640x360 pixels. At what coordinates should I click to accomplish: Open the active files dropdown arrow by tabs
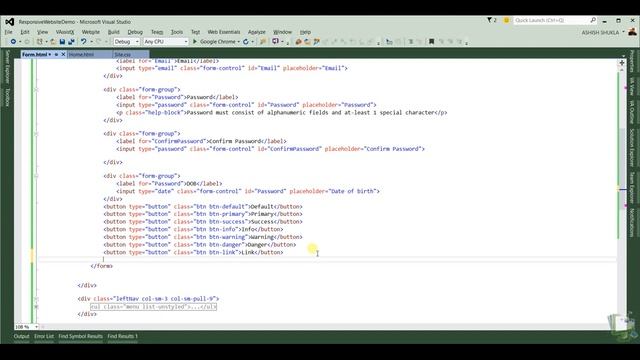[623, 55]
